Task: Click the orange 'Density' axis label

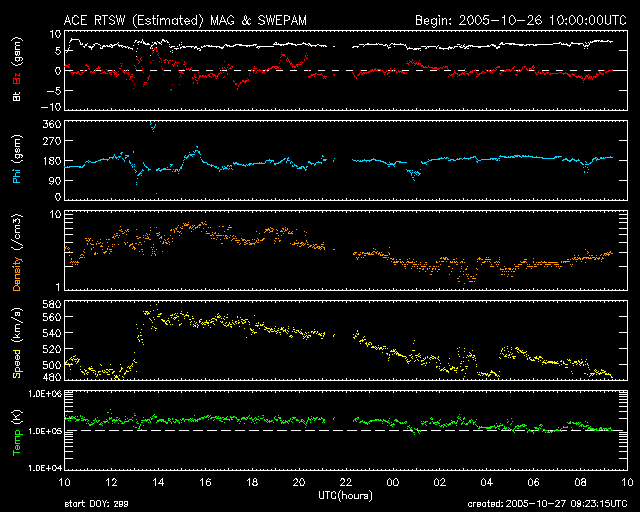Action: pos(17,274)
